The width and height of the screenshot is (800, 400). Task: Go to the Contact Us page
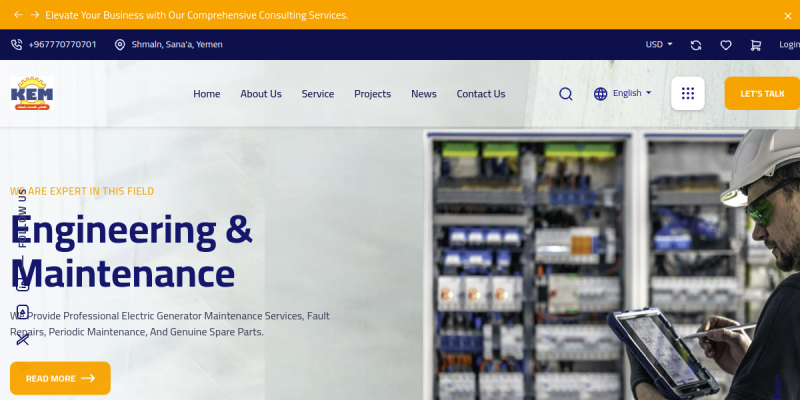pos(481,94)
